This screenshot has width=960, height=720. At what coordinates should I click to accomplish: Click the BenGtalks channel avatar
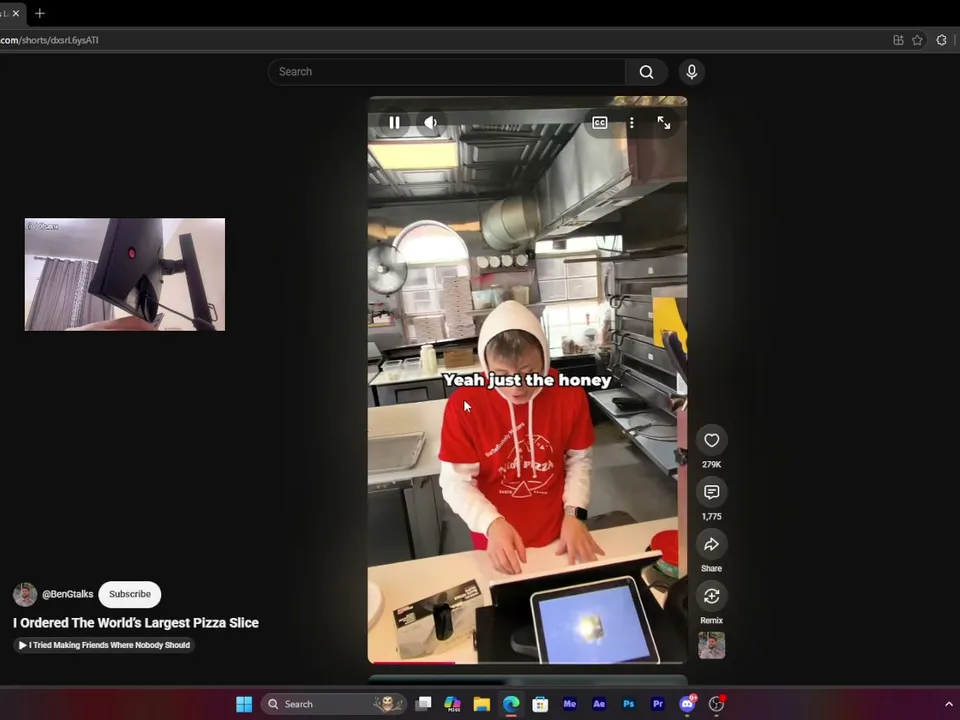[25, 594]
